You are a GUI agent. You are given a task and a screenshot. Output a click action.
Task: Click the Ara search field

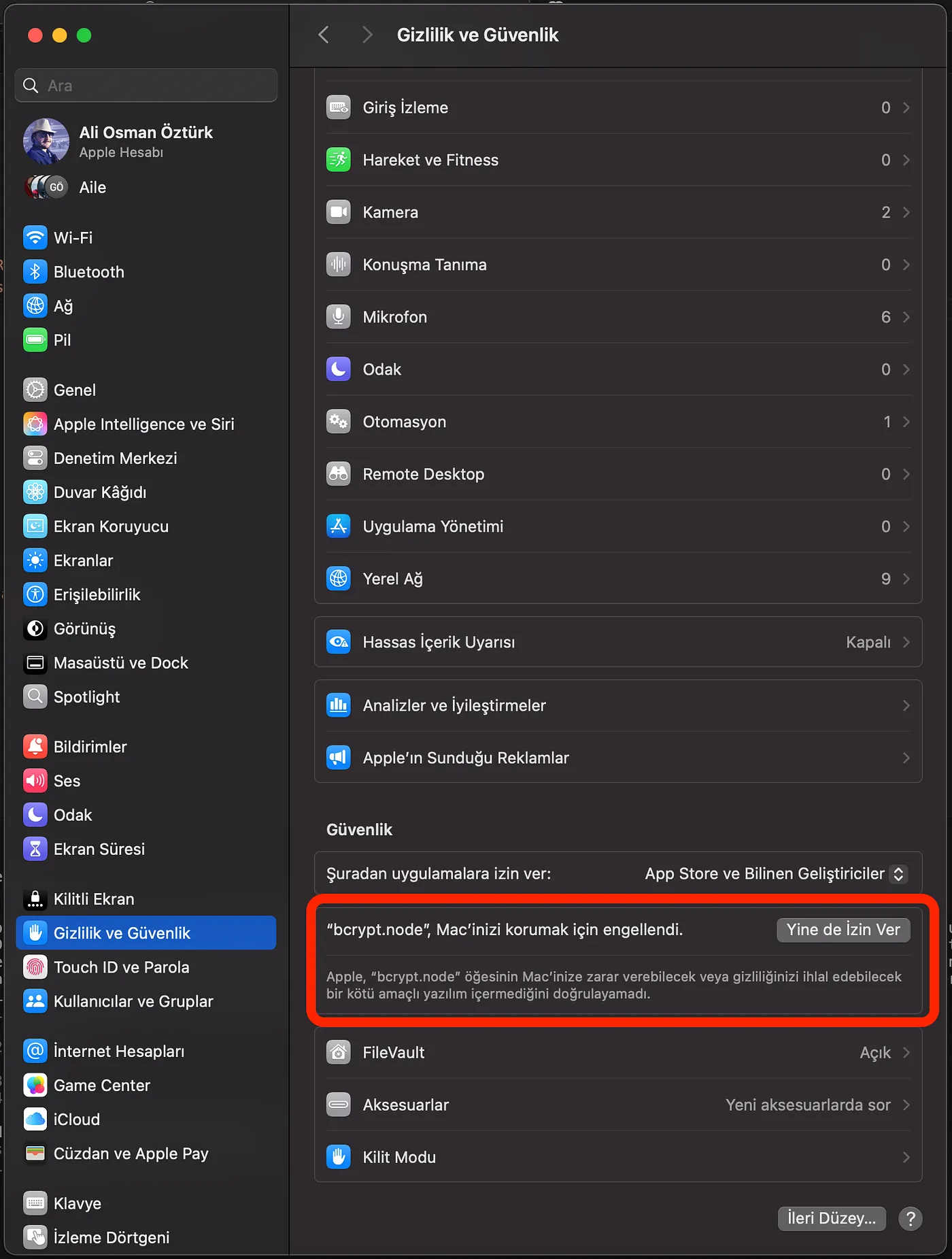point(146,86)
